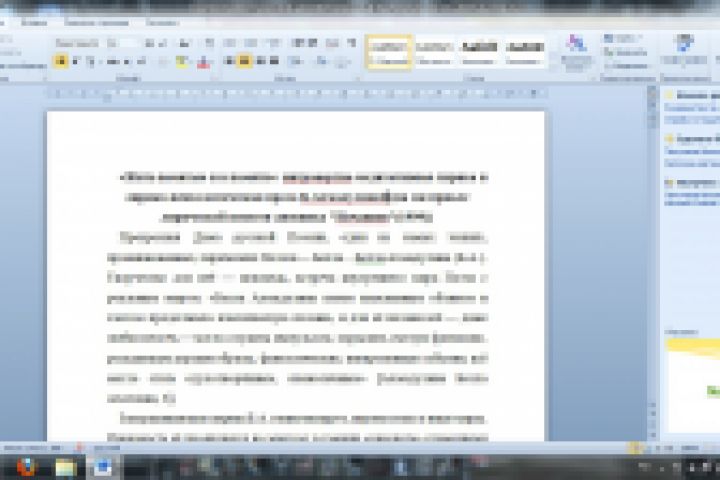Open the font size combo box
Image resolution: width=720 pixels, height=480 pixels.
point(122,43)
